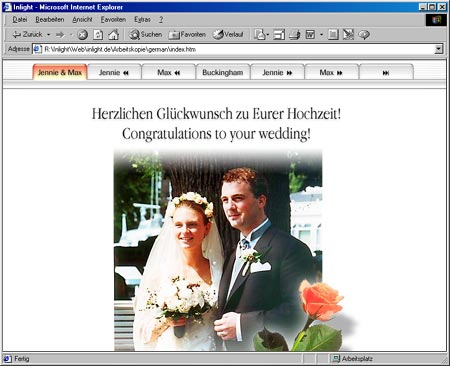Open the Jennie back-arrow tab

click(x=114, y=72)
